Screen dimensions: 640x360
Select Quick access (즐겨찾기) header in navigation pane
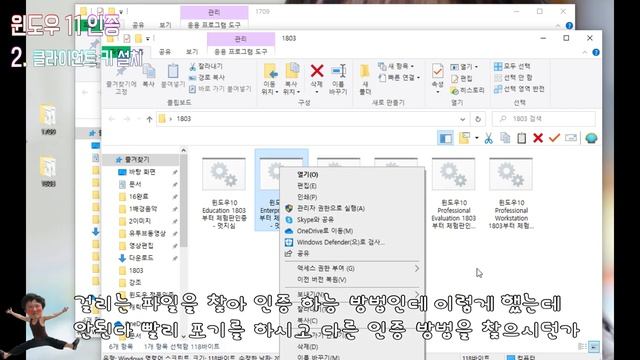137,160
